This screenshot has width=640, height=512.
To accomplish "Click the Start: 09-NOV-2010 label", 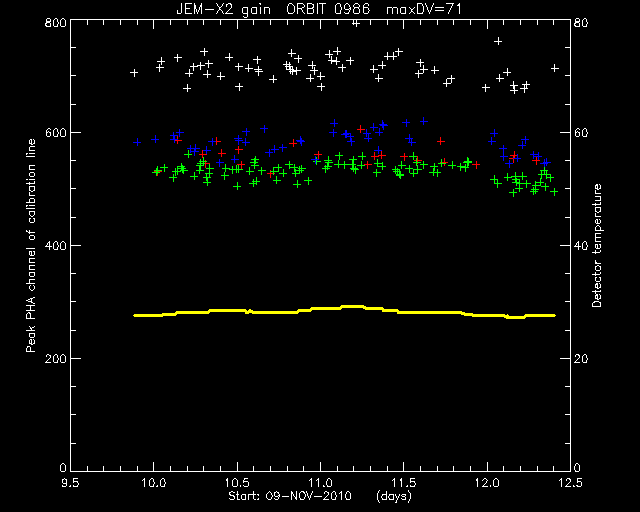I will (290, 496).
